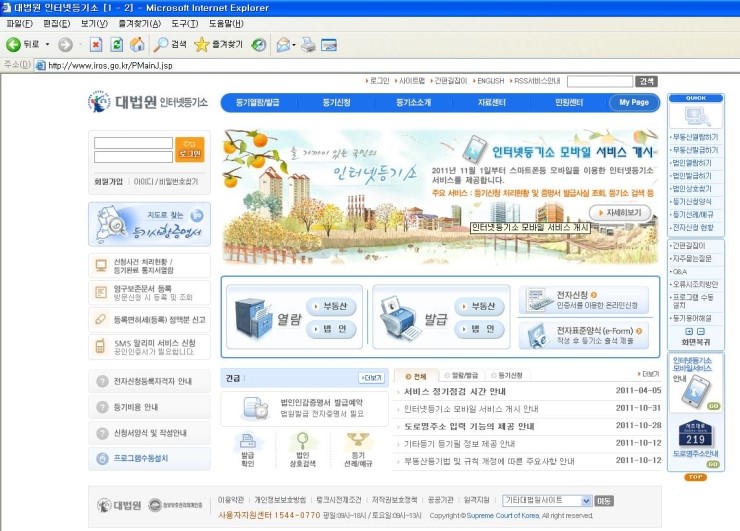Image resolution: width=740 pixels, height=531 pixels.
Task: Open 법인 상호검색 magnifier icon
Action: click(x=303, y=450)
